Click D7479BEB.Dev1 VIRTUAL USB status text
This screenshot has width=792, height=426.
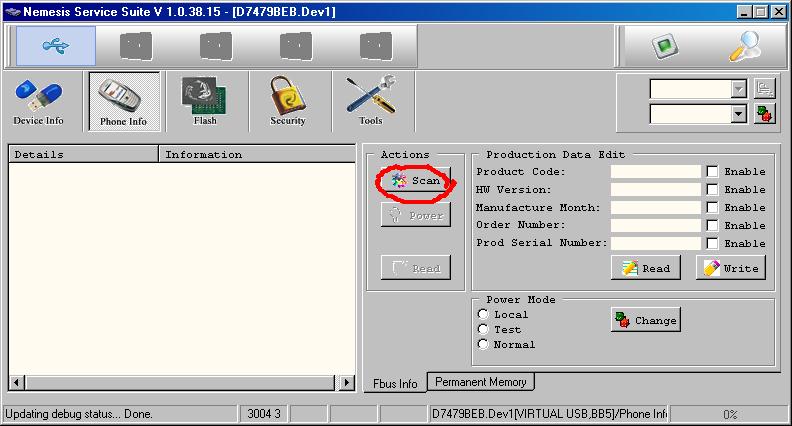[x=549, y=414]
